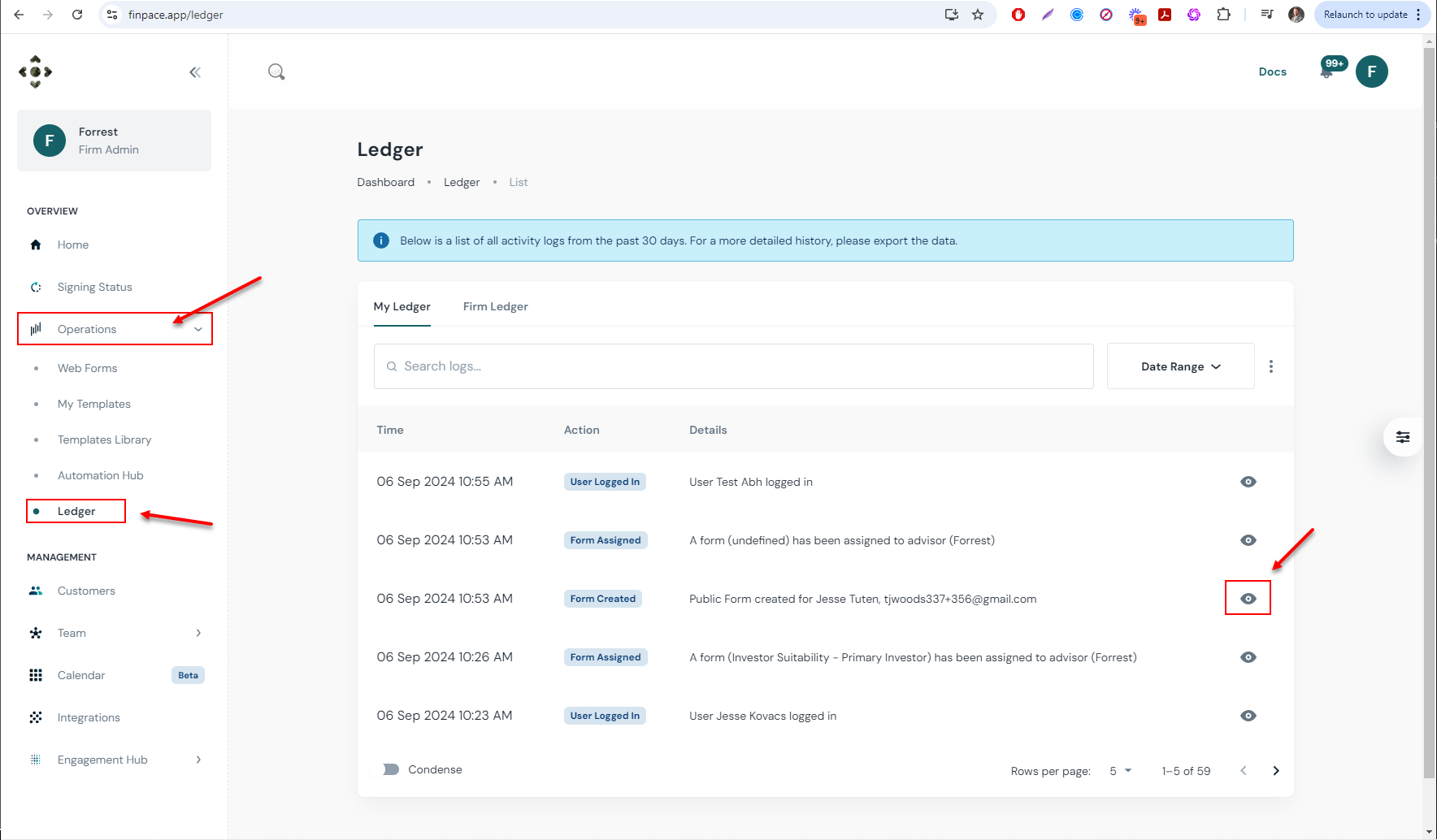This screenshot has height=840, width=1437.
Task: Go to previous page of logs
Action: (1244, 771)
